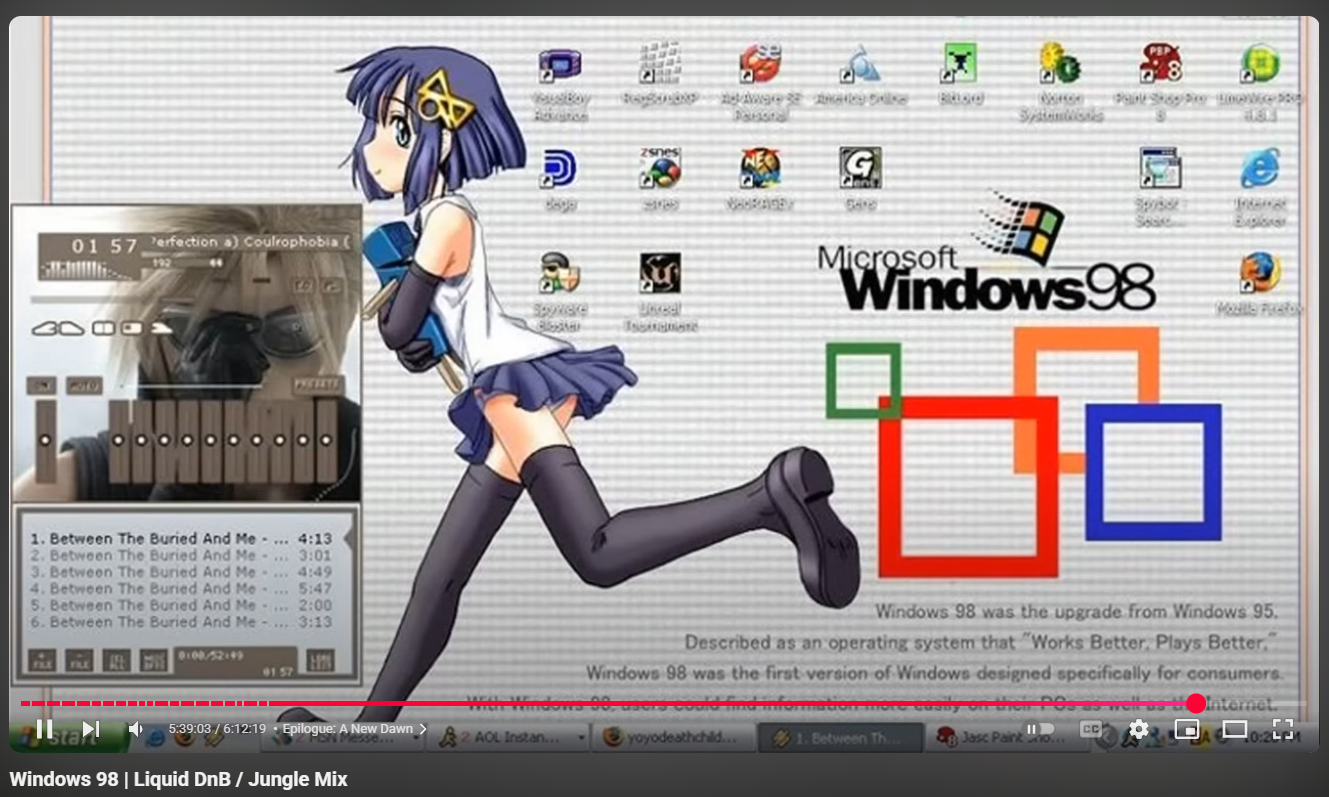Enter fullscreen mode
This screenshot has width=1329, height=797.
(x=1283, y=729)
